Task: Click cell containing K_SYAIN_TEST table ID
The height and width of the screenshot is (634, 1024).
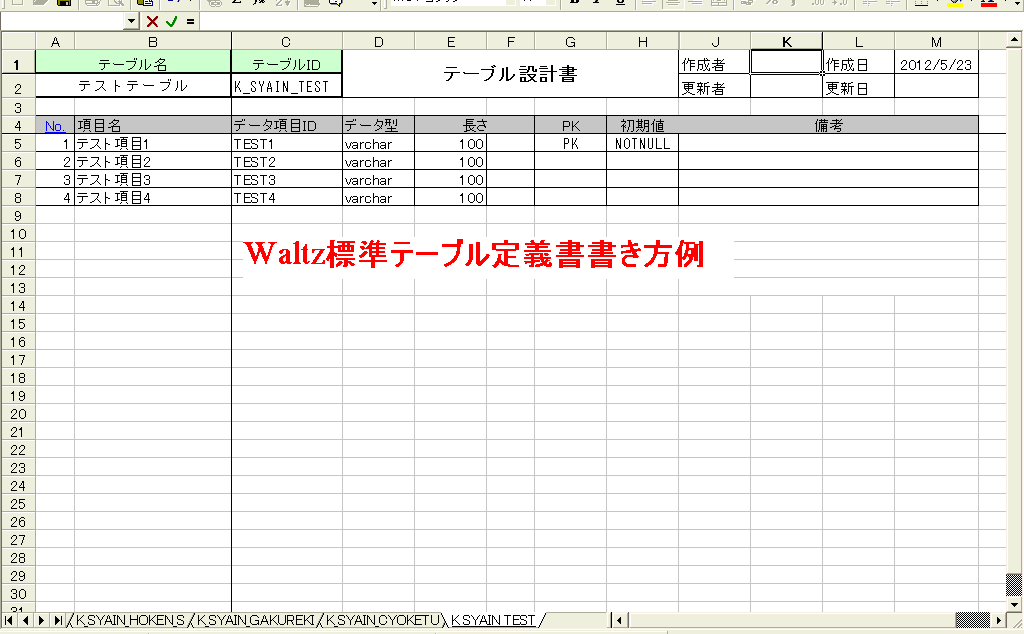Action: [x=286, y=87]
